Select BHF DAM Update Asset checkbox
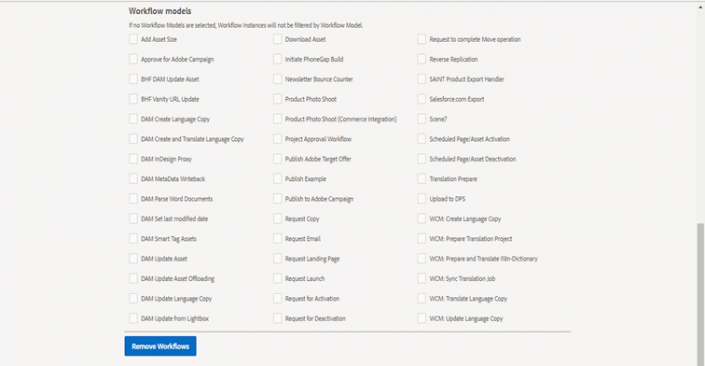This screenshot has width=705, height=366. (133, 79)
